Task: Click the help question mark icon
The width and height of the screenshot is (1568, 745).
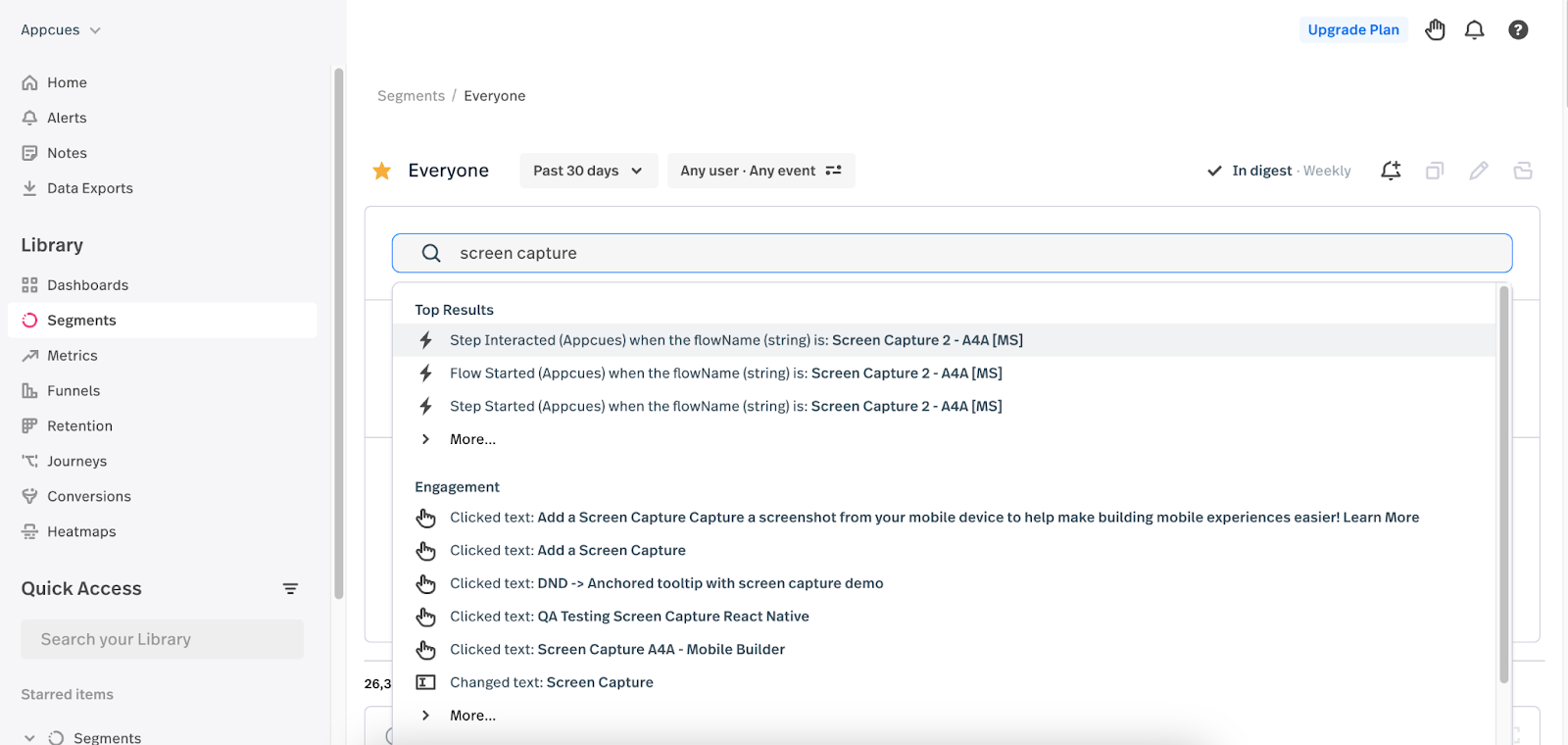Action: (x=1518, y=30)
